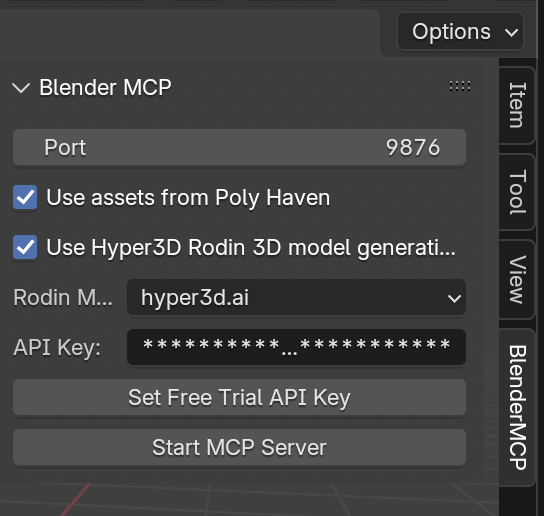Select the BlenderMCP sidebar tab

coord(517,407)
